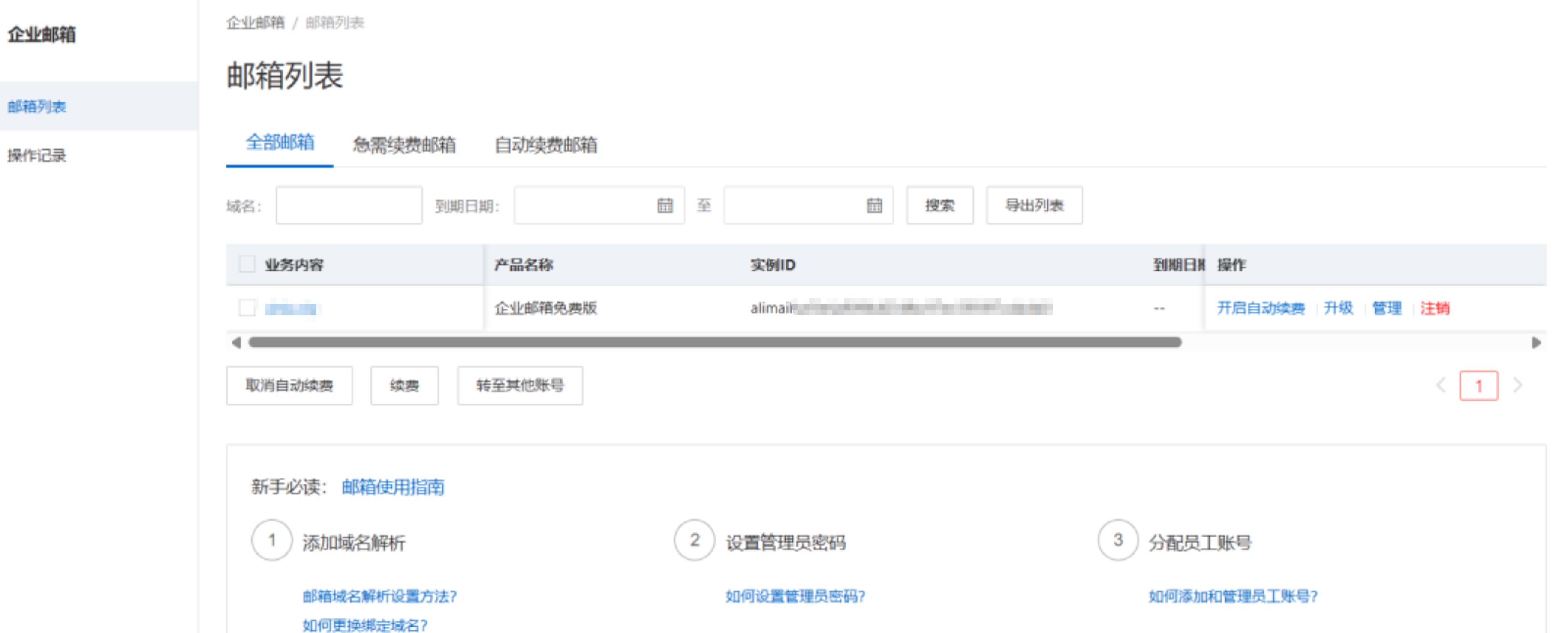This screenshot has width=1568, height=633.
Task: Click the 导出列表 button
Action: tap(1034, 206)
